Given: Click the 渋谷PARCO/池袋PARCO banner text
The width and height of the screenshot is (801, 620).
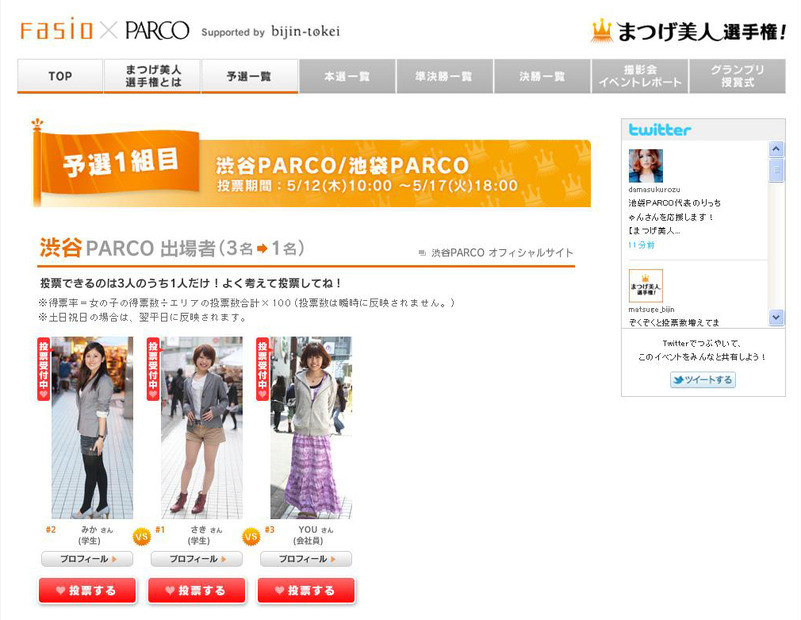Looking at the screenshot, I should tap(342, 165).
